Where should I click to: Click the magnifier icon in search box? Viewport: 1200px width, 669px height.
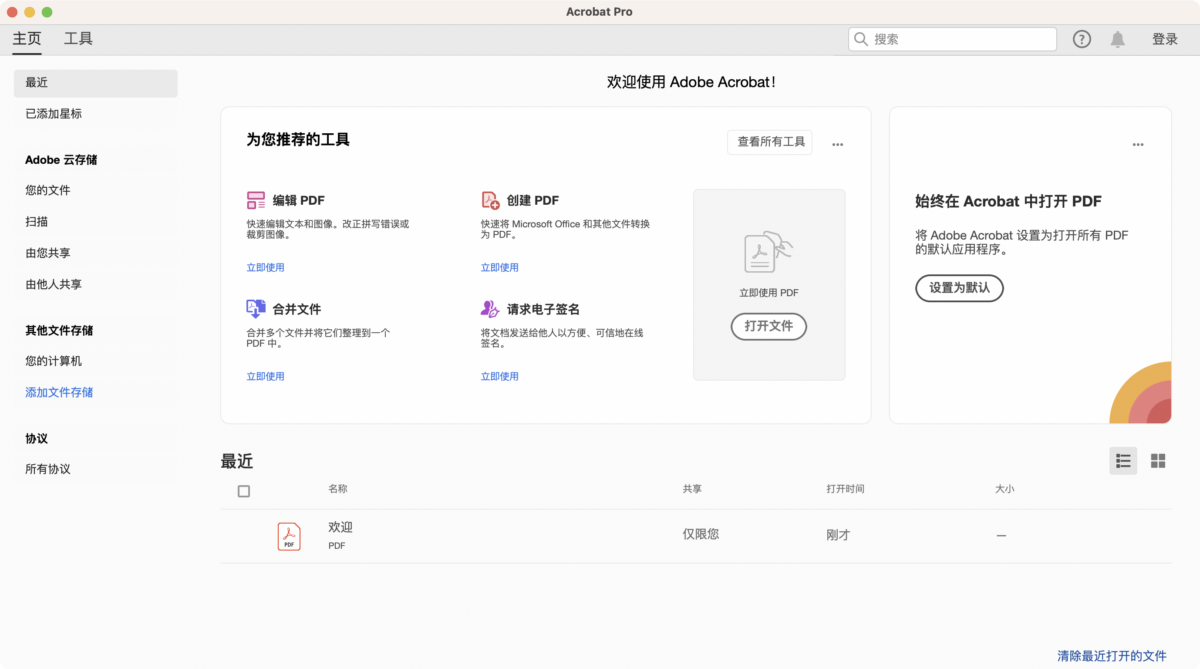[x=862, y=39]
